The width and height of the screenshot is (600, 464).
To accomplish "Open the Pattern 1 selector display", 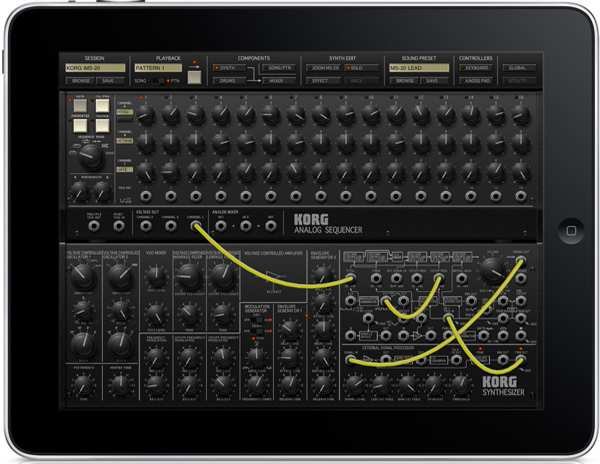I will point(158,68).
